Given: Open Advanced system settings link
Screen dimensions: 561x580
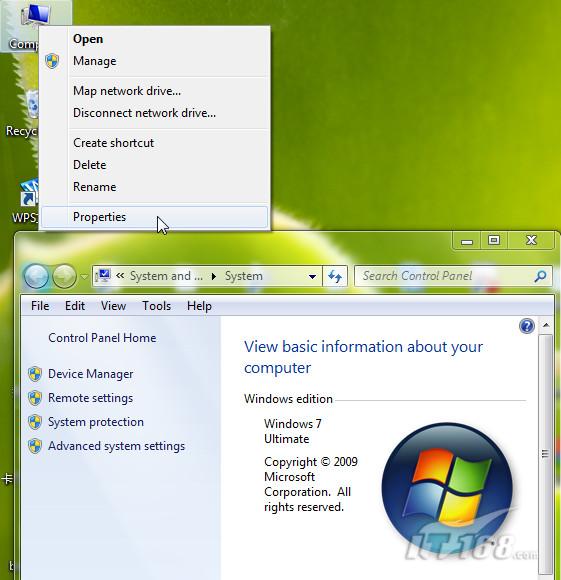Looking at the screenshot, I should tap(116, 446).
